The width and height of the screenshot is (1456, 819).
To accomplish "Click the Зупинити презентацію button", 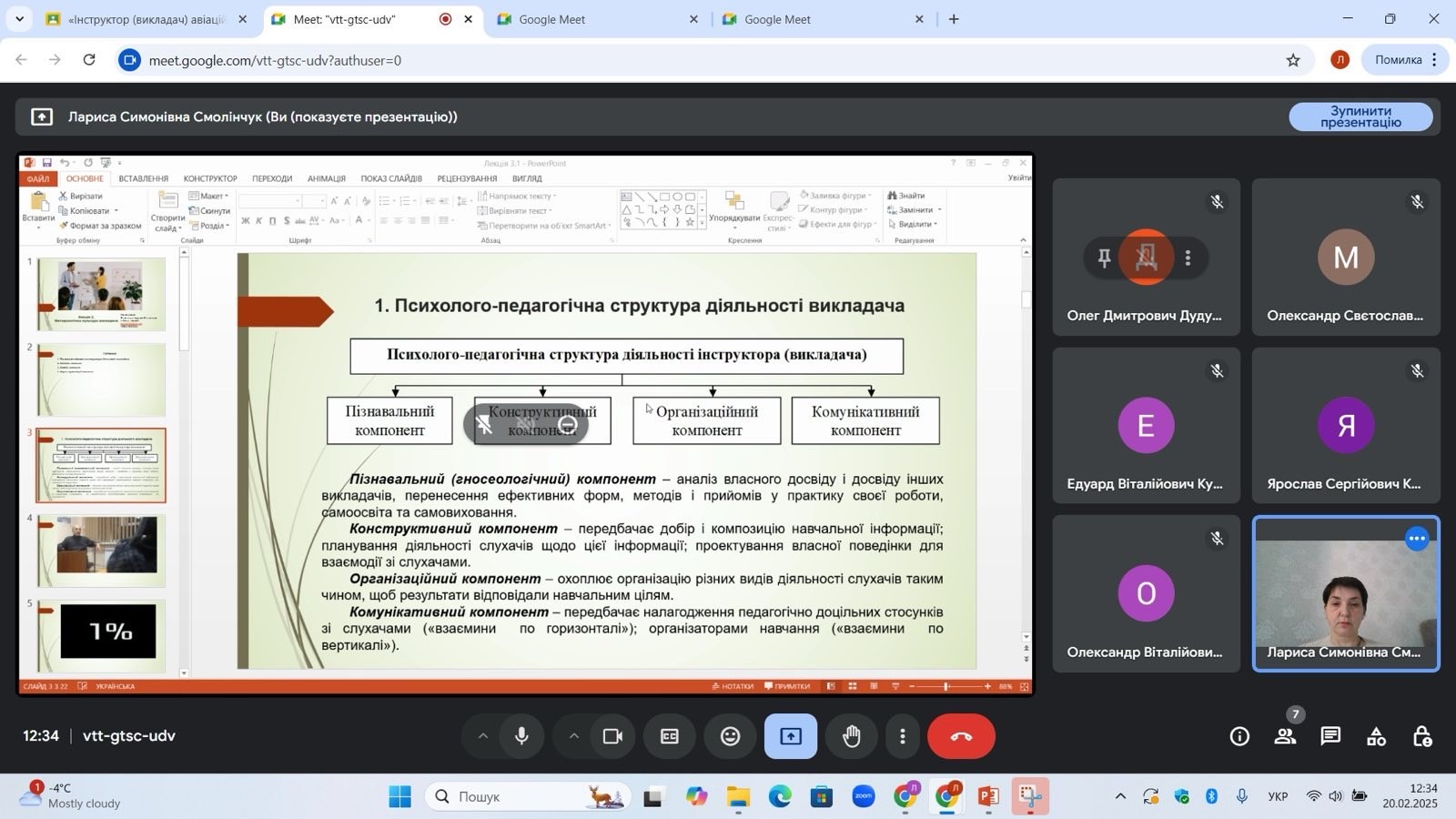I will pos(1360,116).
